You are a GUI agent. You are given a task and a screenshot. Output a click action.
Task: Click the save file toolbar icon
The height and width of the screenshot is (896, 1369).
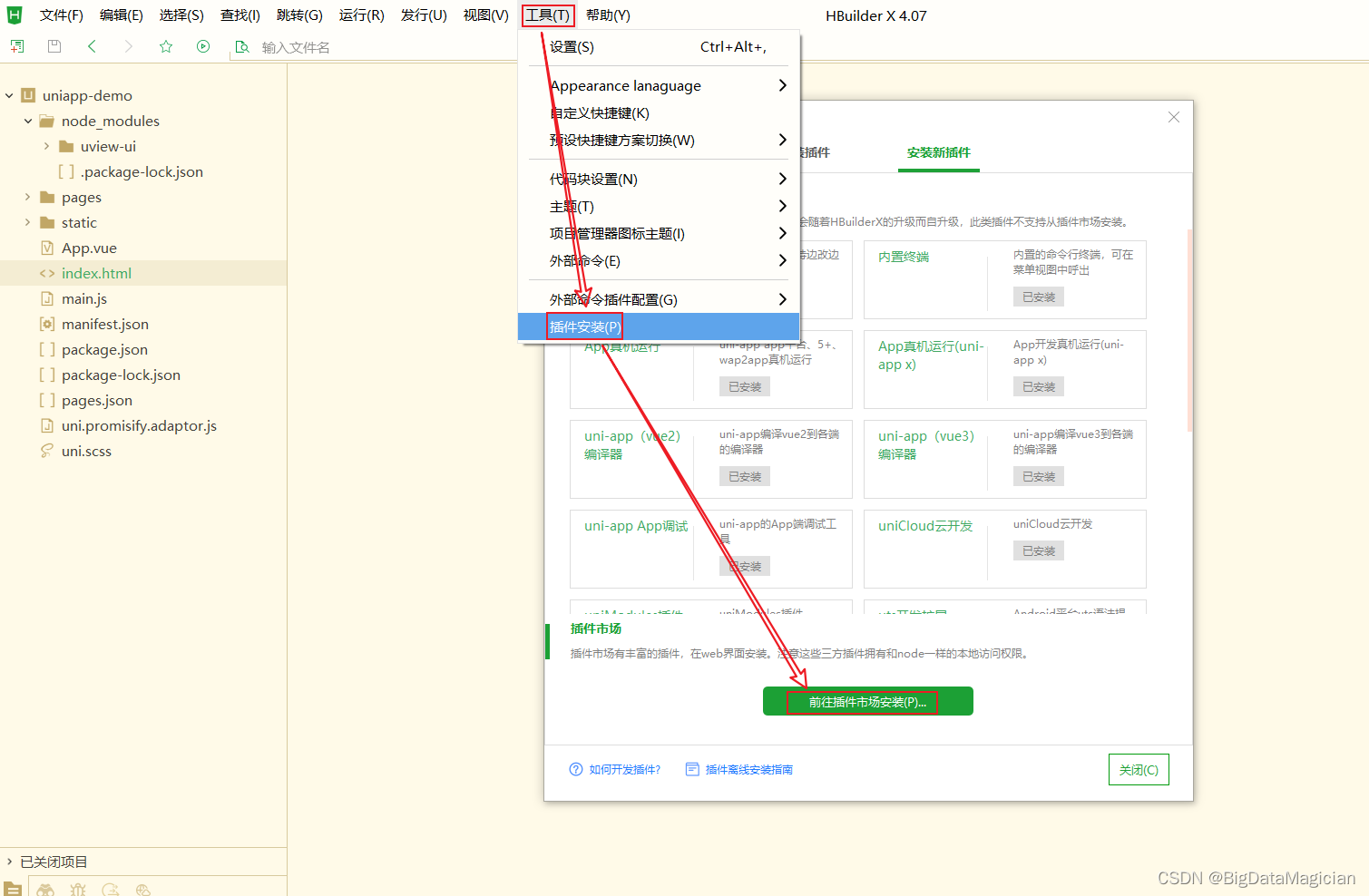tap(54, 46)
